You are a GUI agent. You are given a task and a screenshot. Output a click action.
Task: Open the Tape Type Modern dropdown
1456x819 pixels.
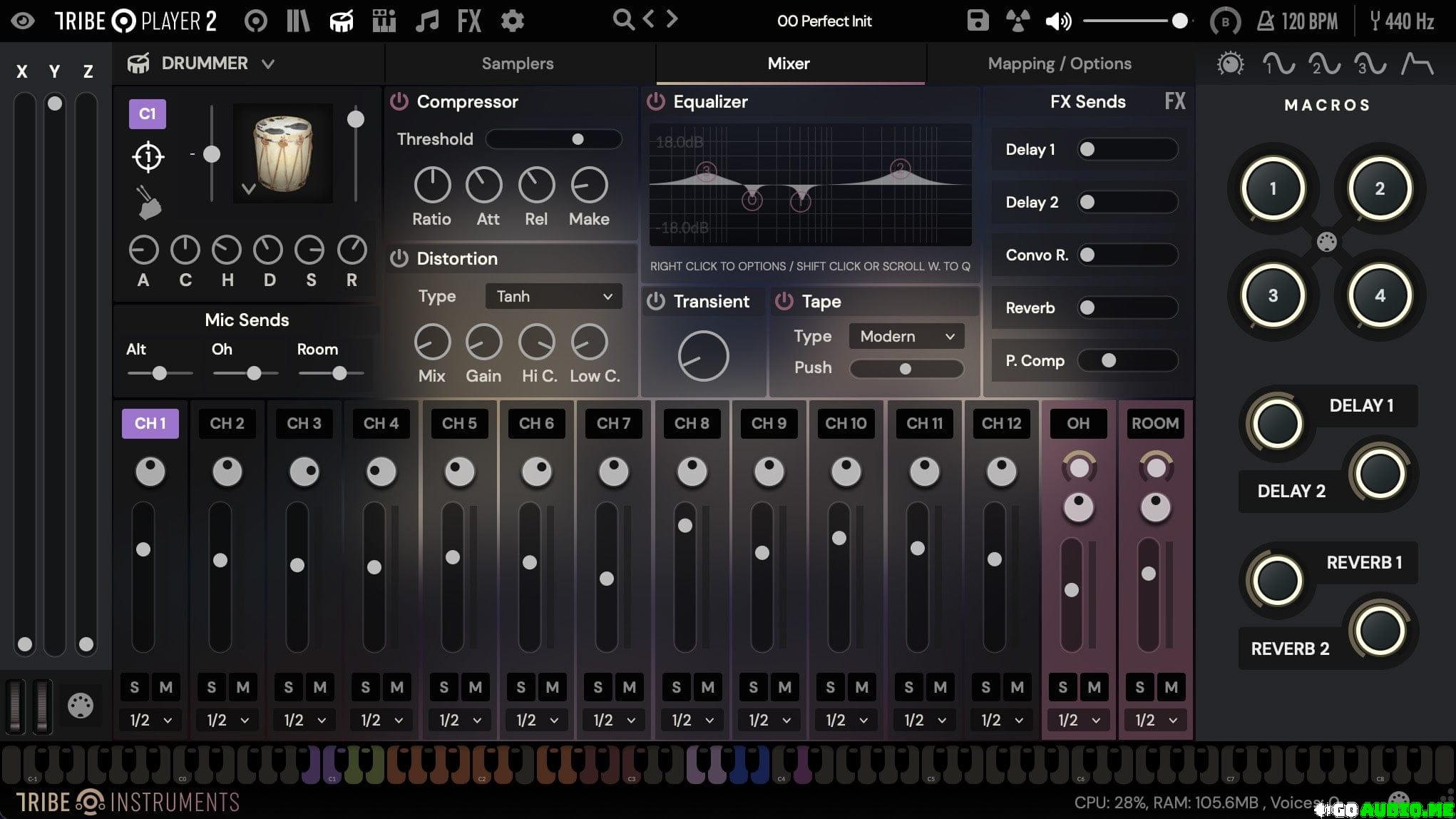point(906,336)
